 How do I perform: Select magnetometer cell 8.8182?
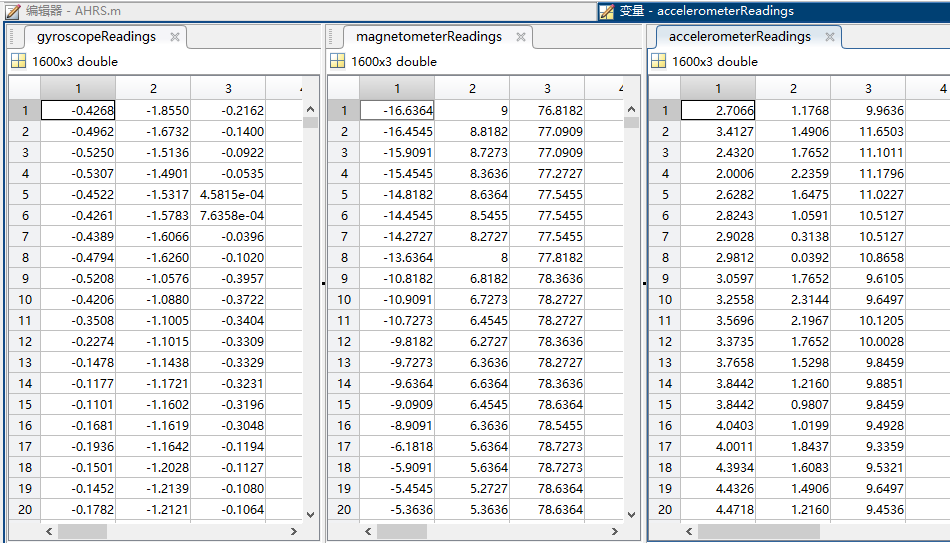pos(472,132)
